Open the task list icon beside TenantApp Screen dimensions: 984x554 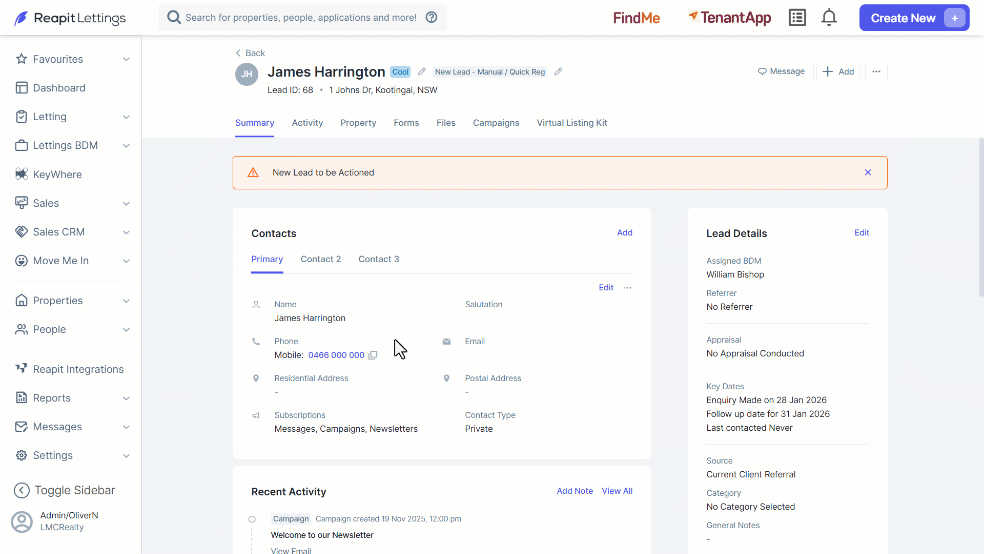797,18
